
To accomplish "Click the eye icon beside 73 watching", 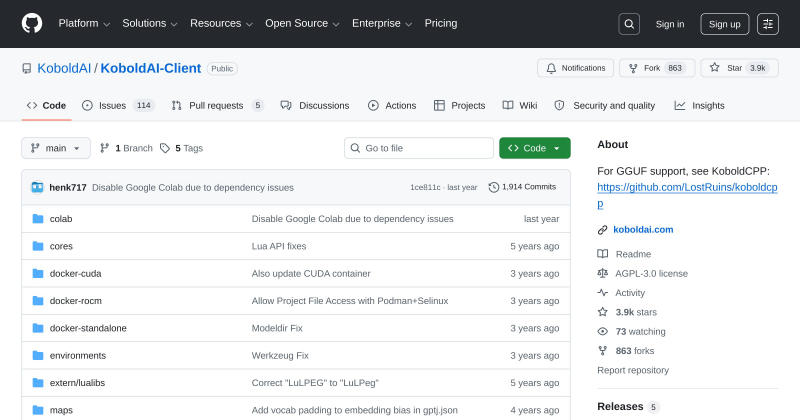I will point(603,332).
